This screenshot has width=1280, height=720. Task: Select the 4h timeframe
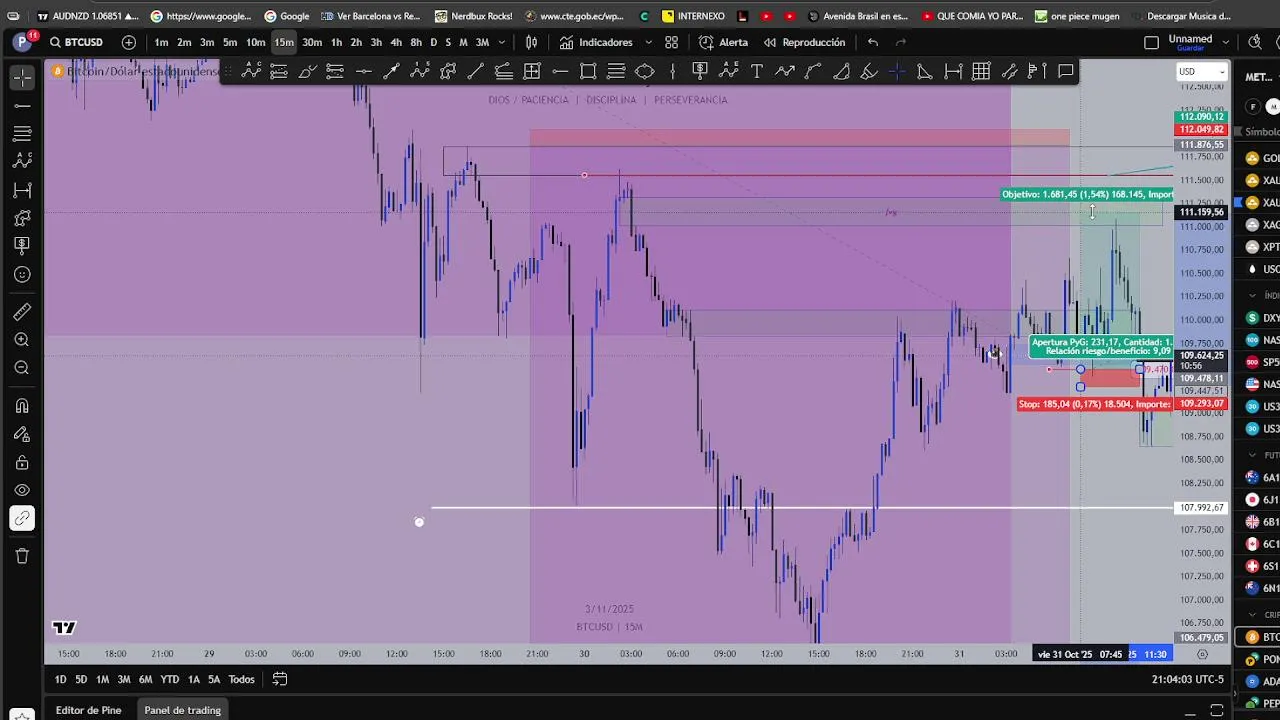click(396, 42)
